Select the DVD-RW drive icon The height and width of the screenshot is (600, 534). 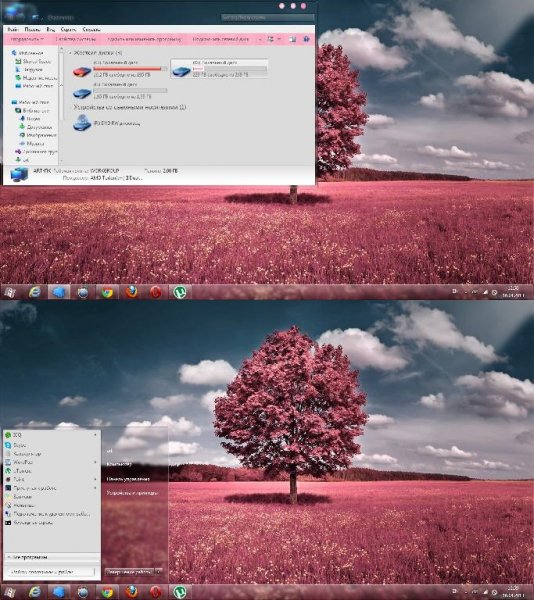pos(82,123)
